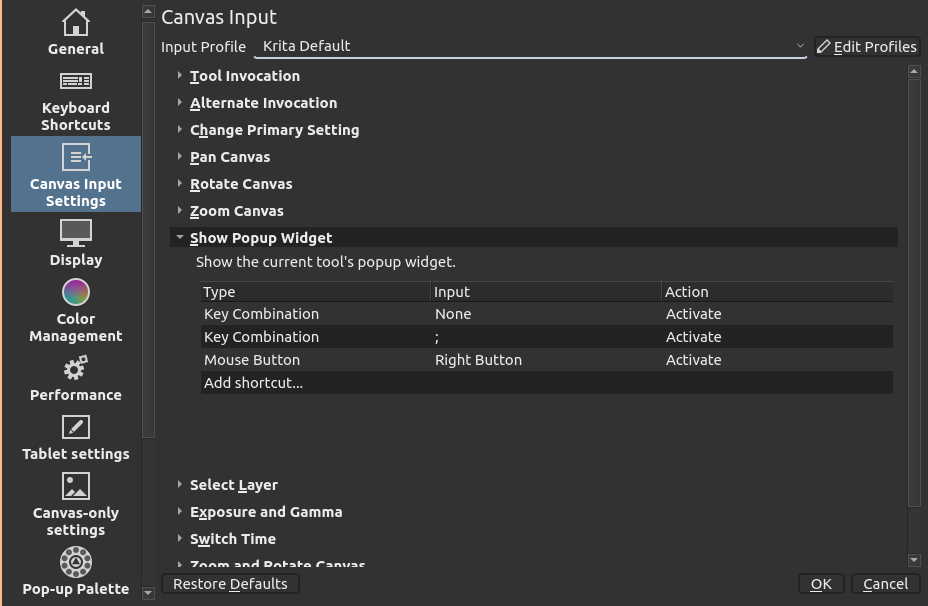Open the Tablet settings icon

click(76, 428)
